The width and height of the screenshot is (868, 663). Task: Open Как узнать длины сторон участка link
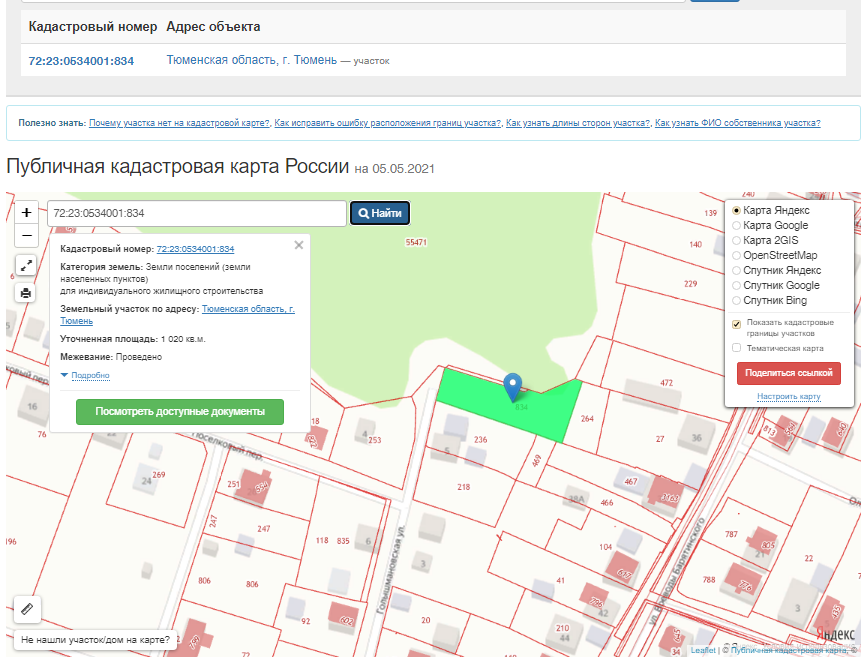pos(578,123)
